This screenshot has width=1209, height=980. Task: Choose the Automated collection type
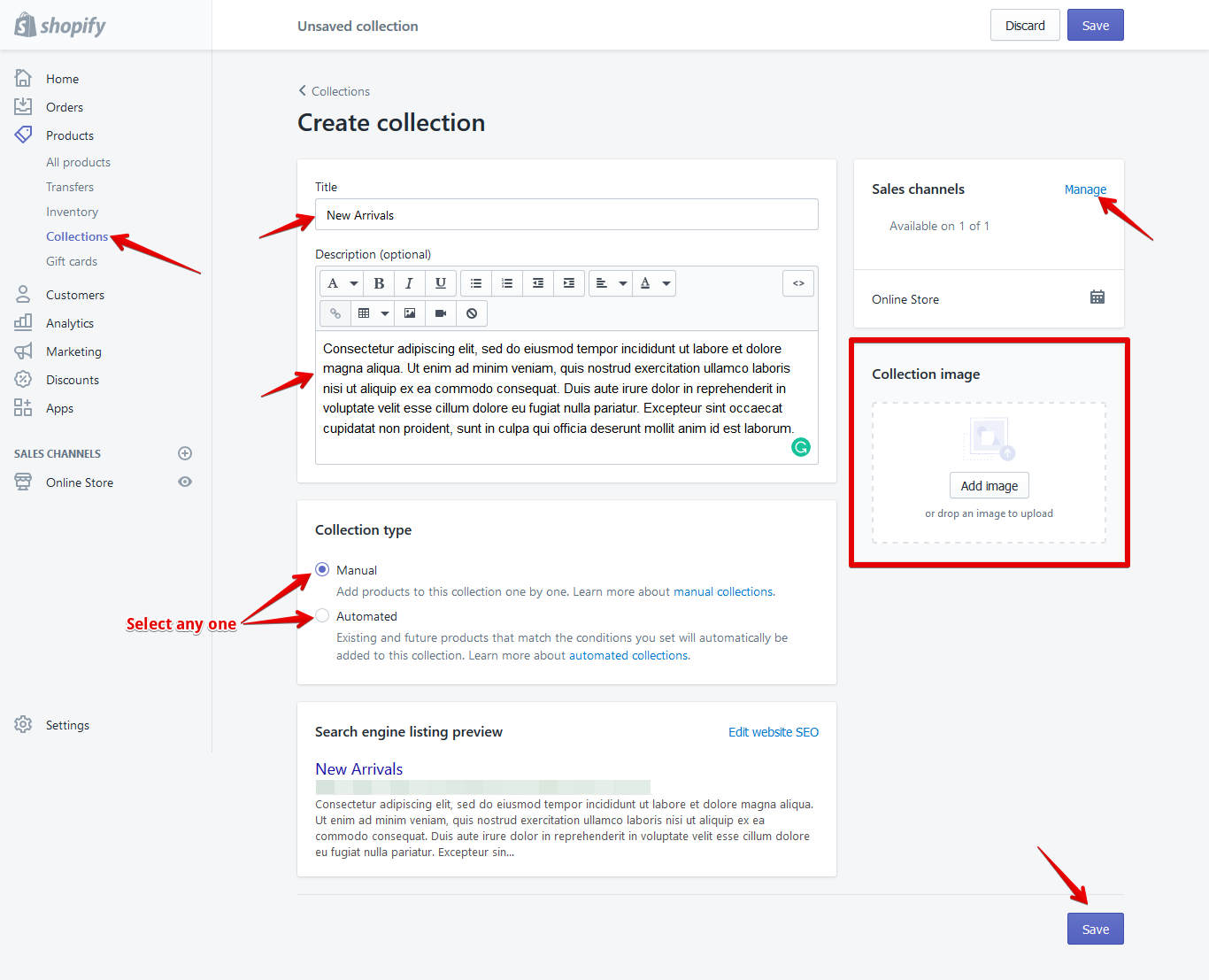pyautogui.click(x=322, y=615)
